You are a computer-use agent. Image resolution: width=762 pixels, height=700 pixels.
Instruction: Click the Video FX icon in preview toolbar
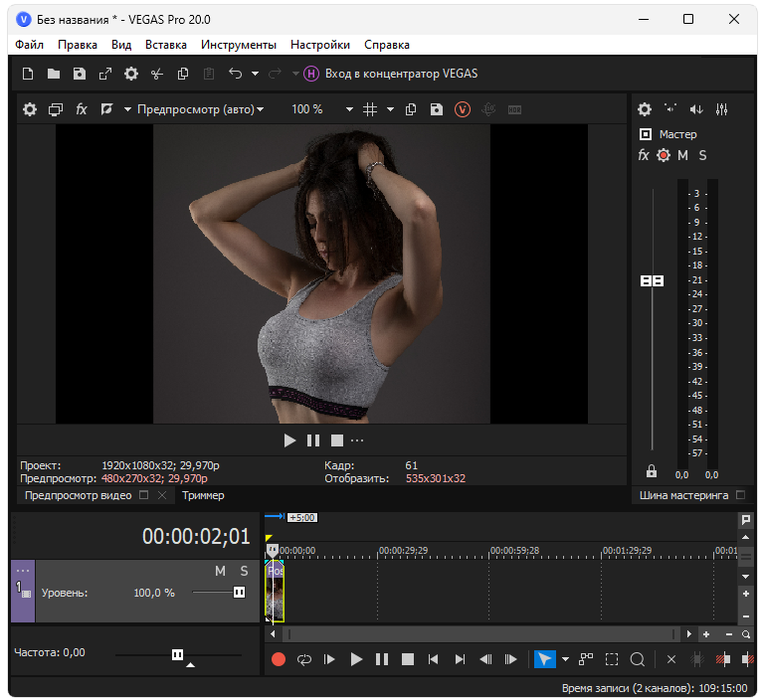pos(82,109)
